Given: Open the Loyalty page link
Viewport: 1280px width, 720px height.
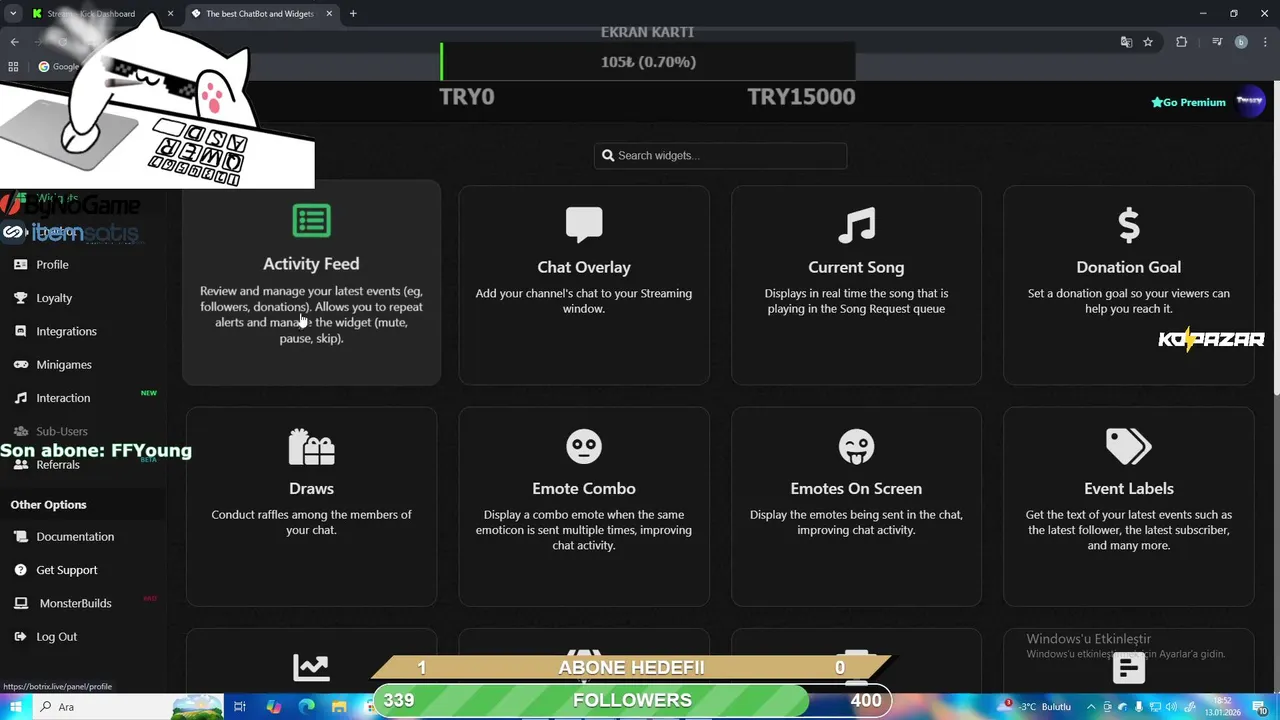Looking at the screenshot, I should (54, 298).
